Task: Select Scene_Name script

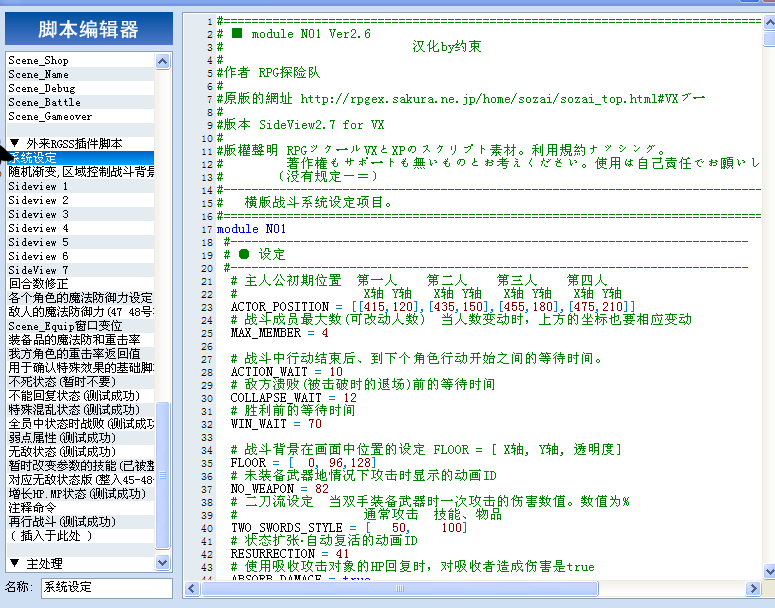Action: pos(81,74)
